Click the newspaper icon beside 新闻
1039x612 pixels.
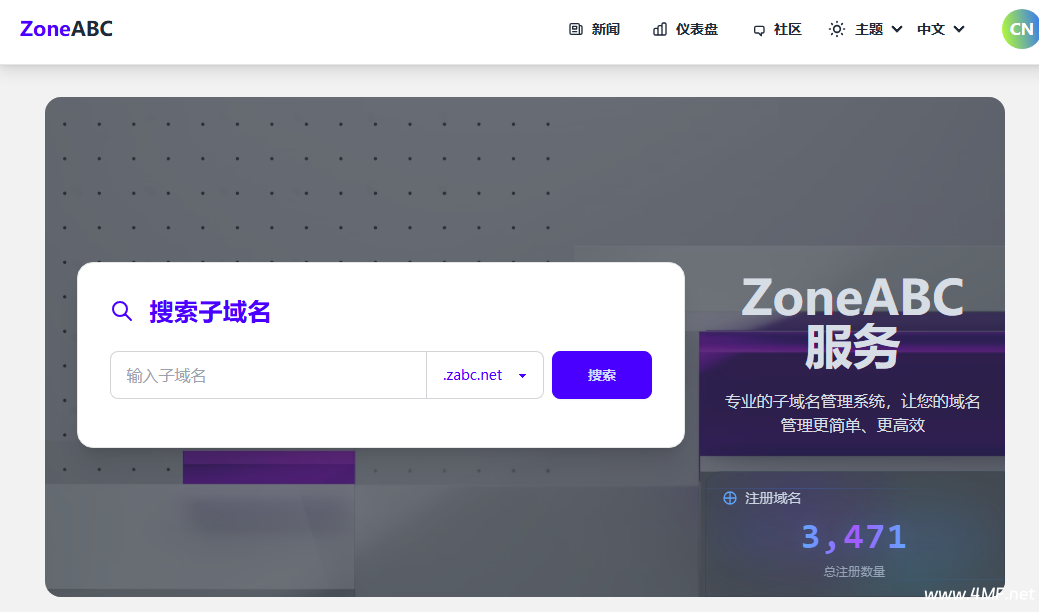point(576,30)
